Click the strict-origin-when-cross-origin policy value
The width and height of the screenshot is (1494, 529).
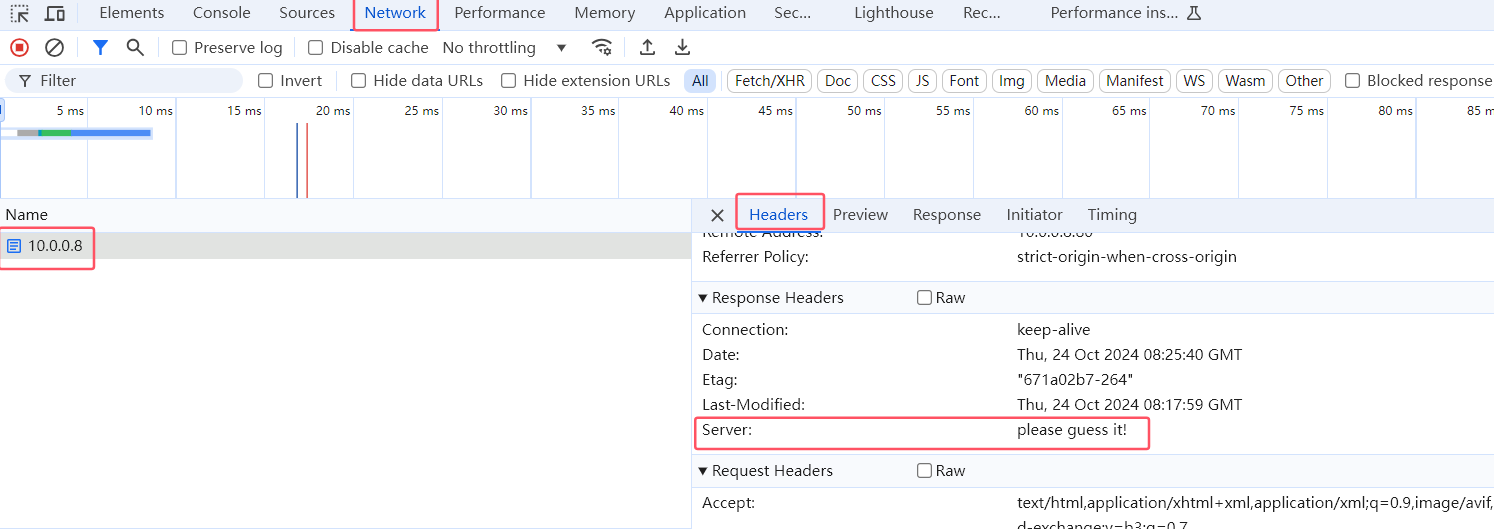[x=1127, y=257]
